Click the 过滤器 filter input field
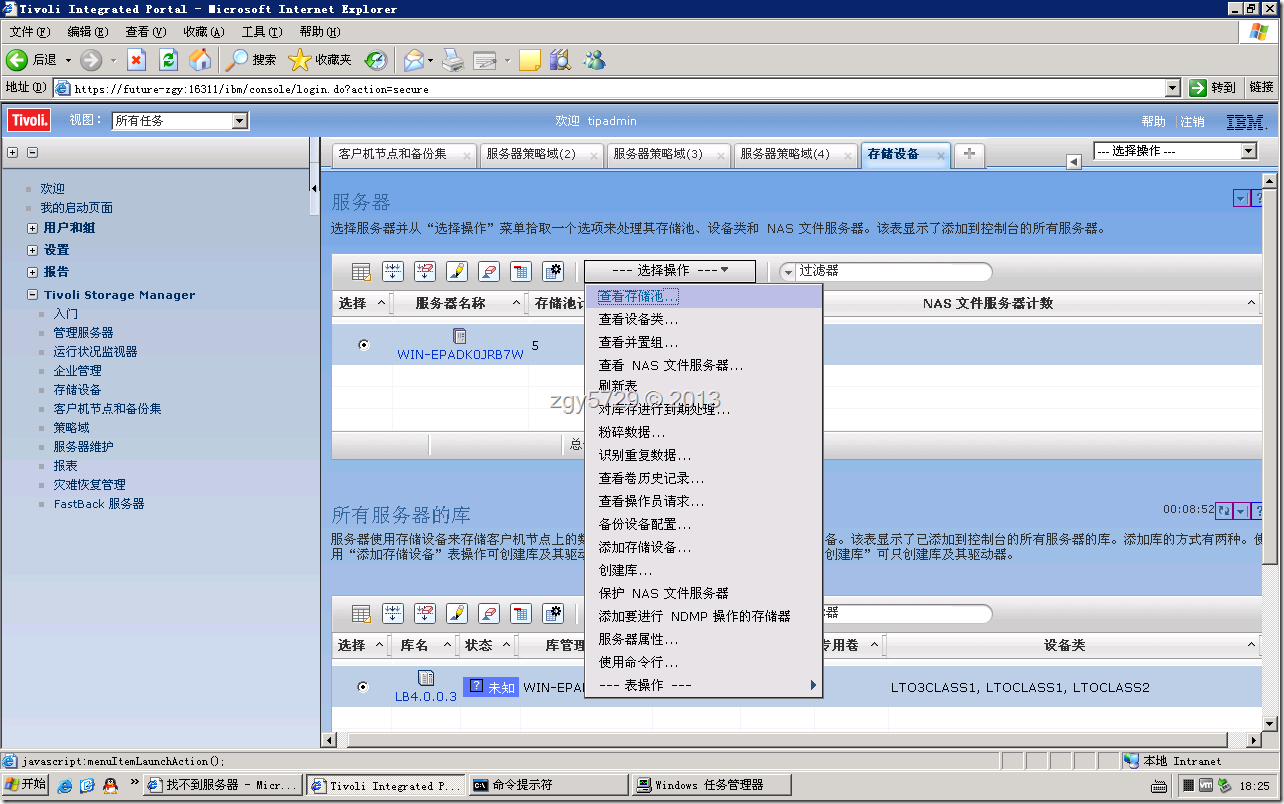The image size is (1284, 804). click(x=893, y=271)
